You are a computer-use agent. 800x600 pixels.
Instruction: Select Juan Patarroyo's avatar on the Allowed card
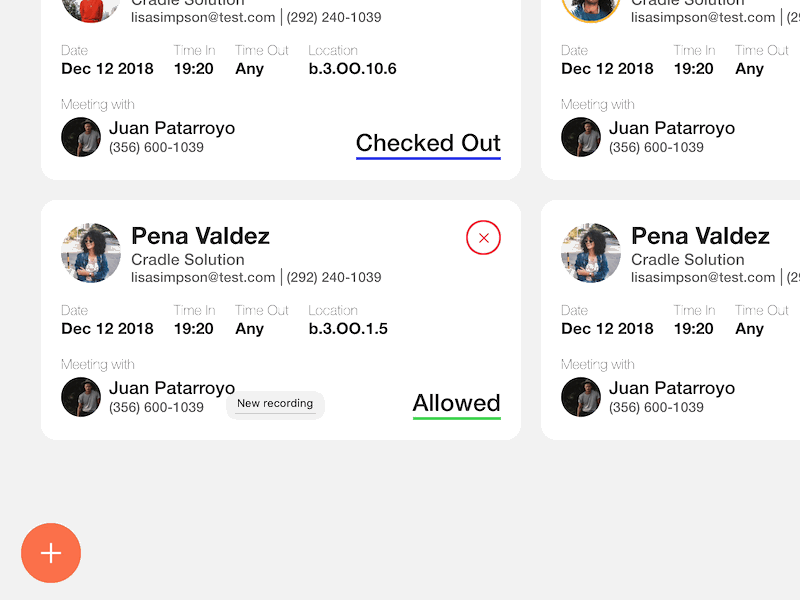[81, 397]
